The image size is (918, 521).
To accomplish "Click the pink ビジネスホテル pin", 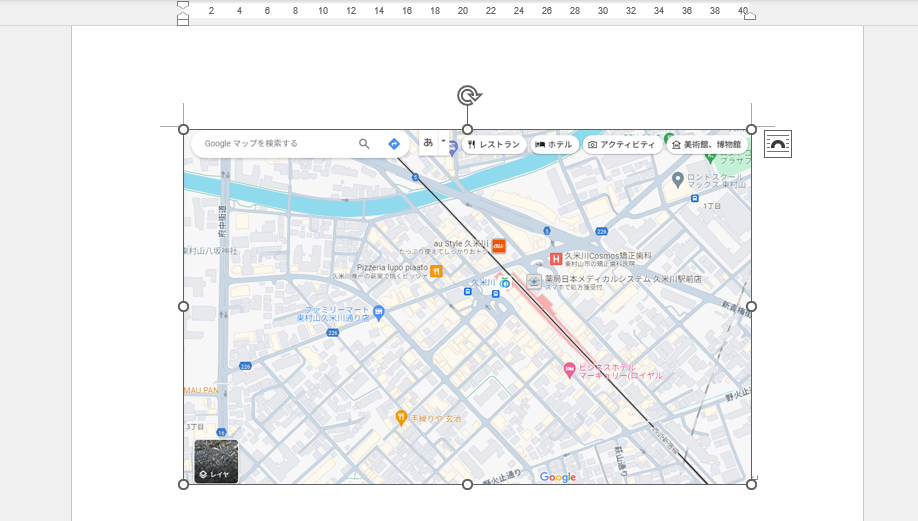I will tap(569, 370).
